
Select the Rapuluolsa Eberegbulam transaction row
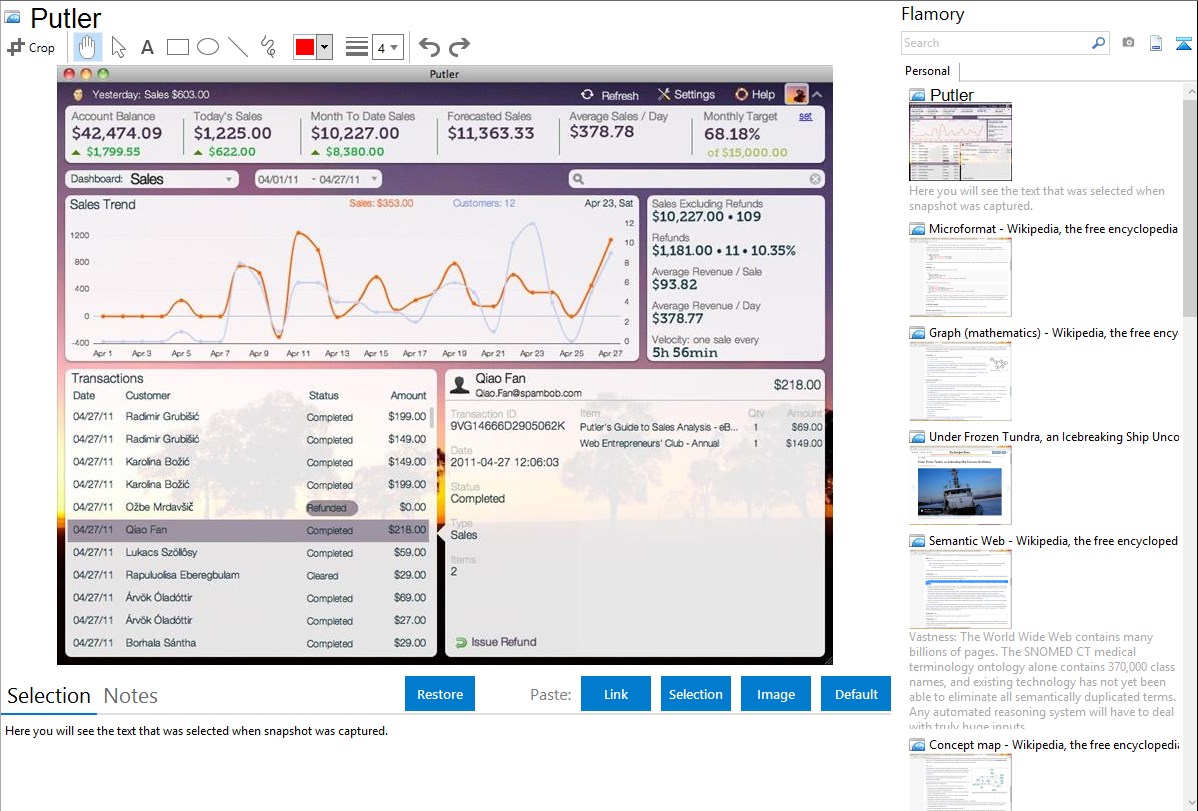coord(250,575)
